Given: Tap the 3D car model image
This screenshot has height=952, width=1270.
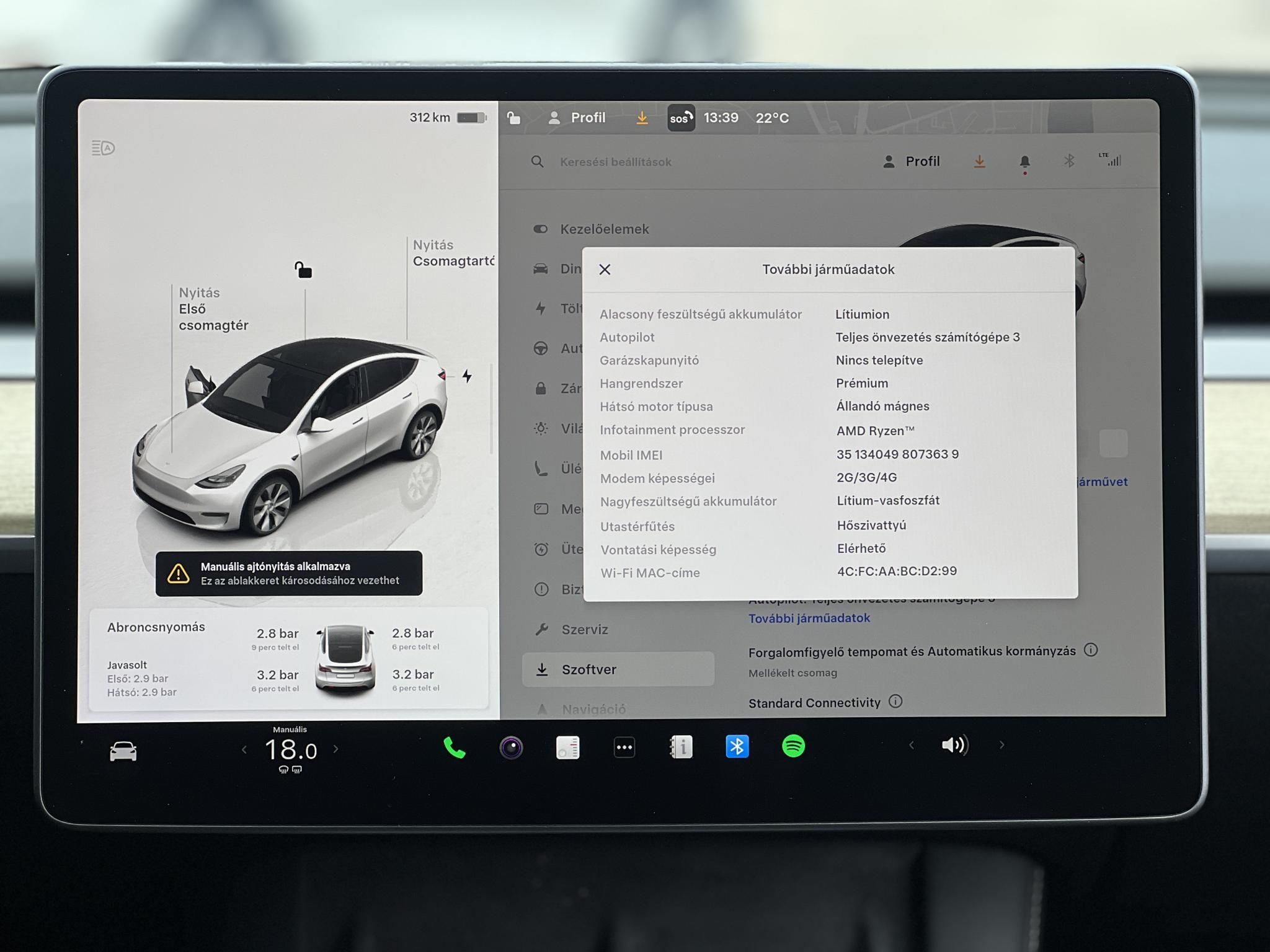Looking at the screenshot, I should click(290, 437).
